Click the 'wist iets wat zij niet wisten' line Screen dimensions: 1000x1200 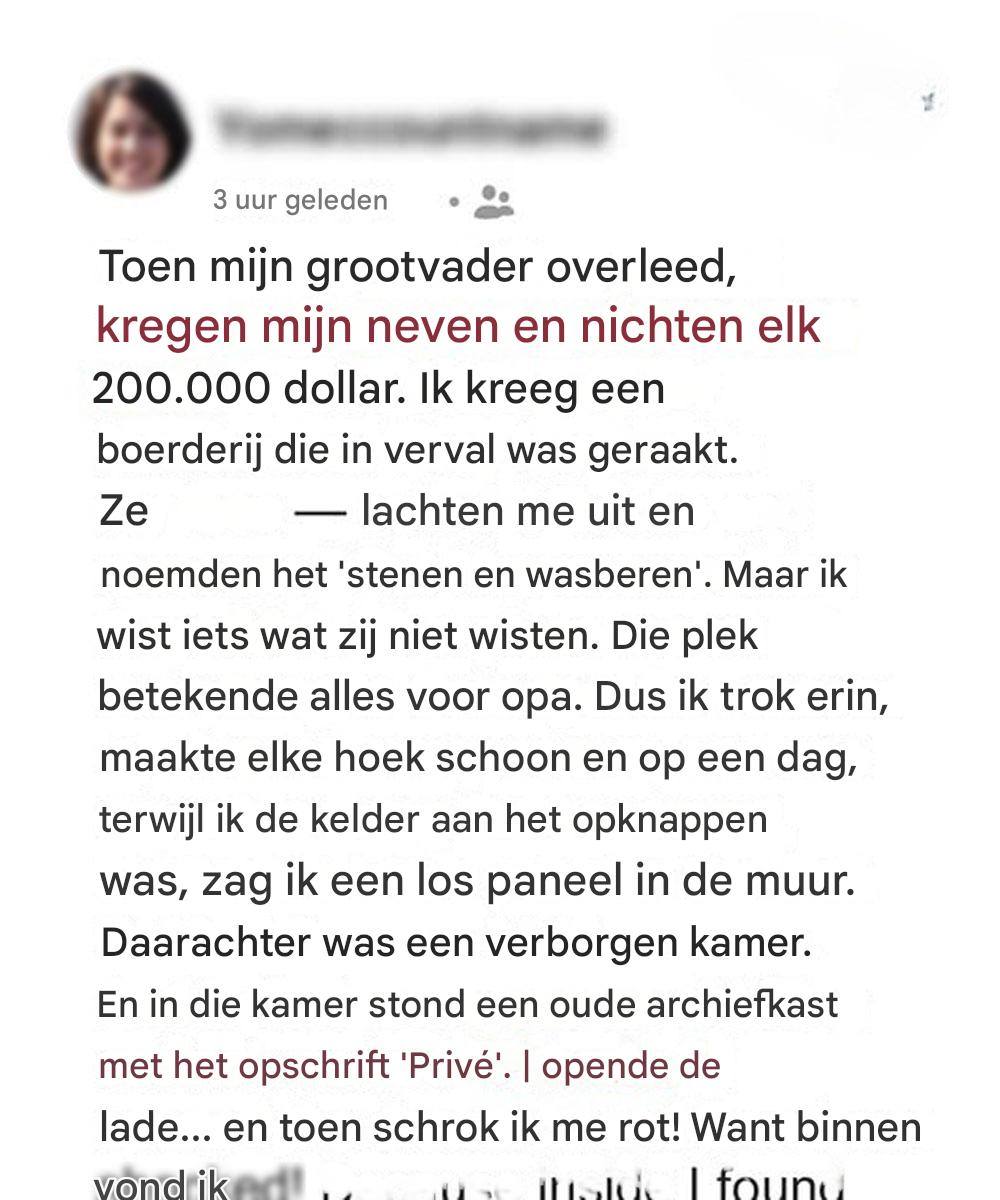[x=428, y=636]
